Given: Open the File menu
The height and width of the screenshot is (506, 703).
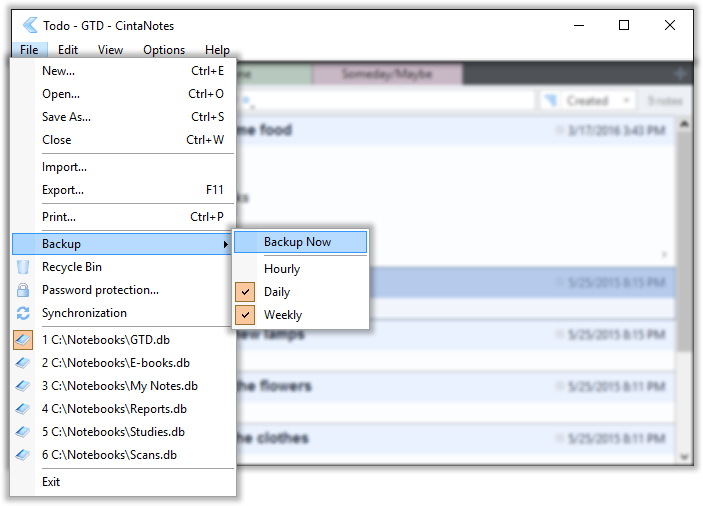Looking at the screenshot, I should (29, 50).
